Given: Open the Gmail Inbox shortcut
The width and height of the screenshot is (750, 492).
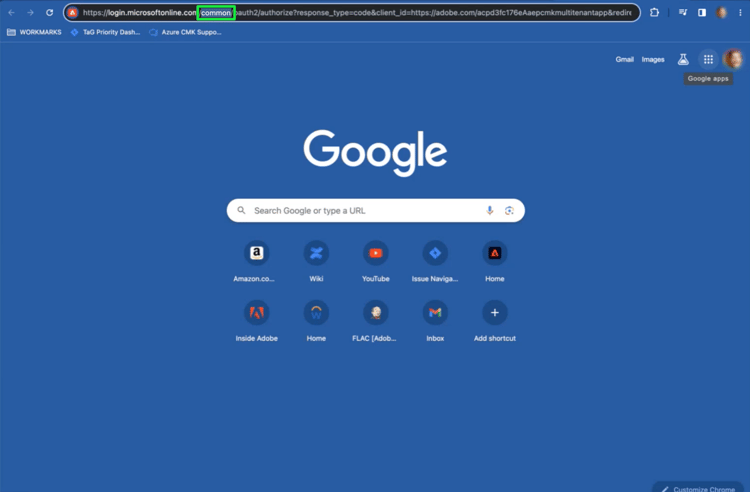Looking at the screenshot, I should pos(435,321).
